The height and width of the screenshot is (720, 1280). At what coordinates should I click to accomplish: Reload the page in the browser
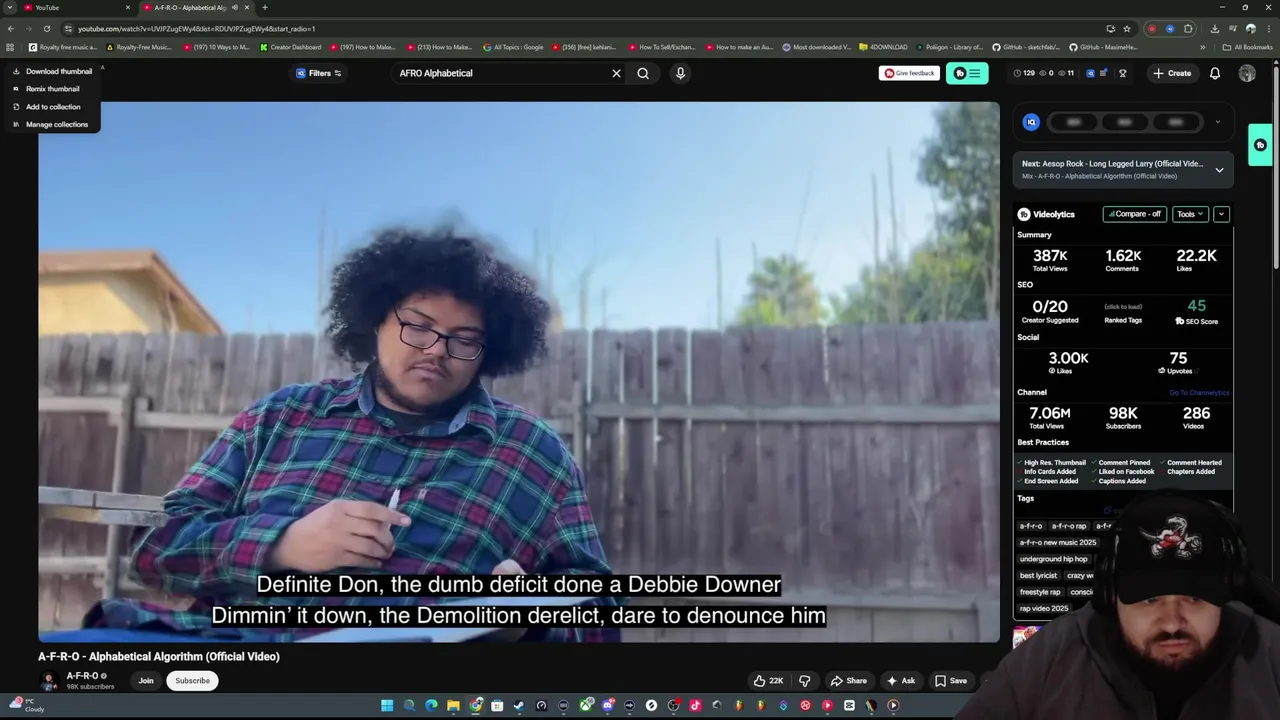(x=46, y=29)
